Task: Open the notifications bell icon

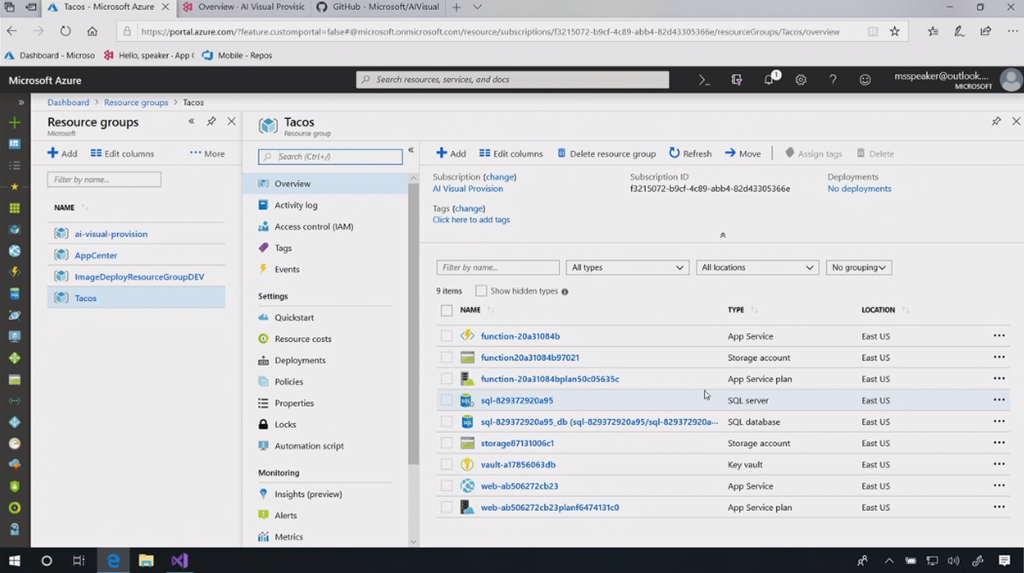Action: pyautogui.click(x=769, y=80)
